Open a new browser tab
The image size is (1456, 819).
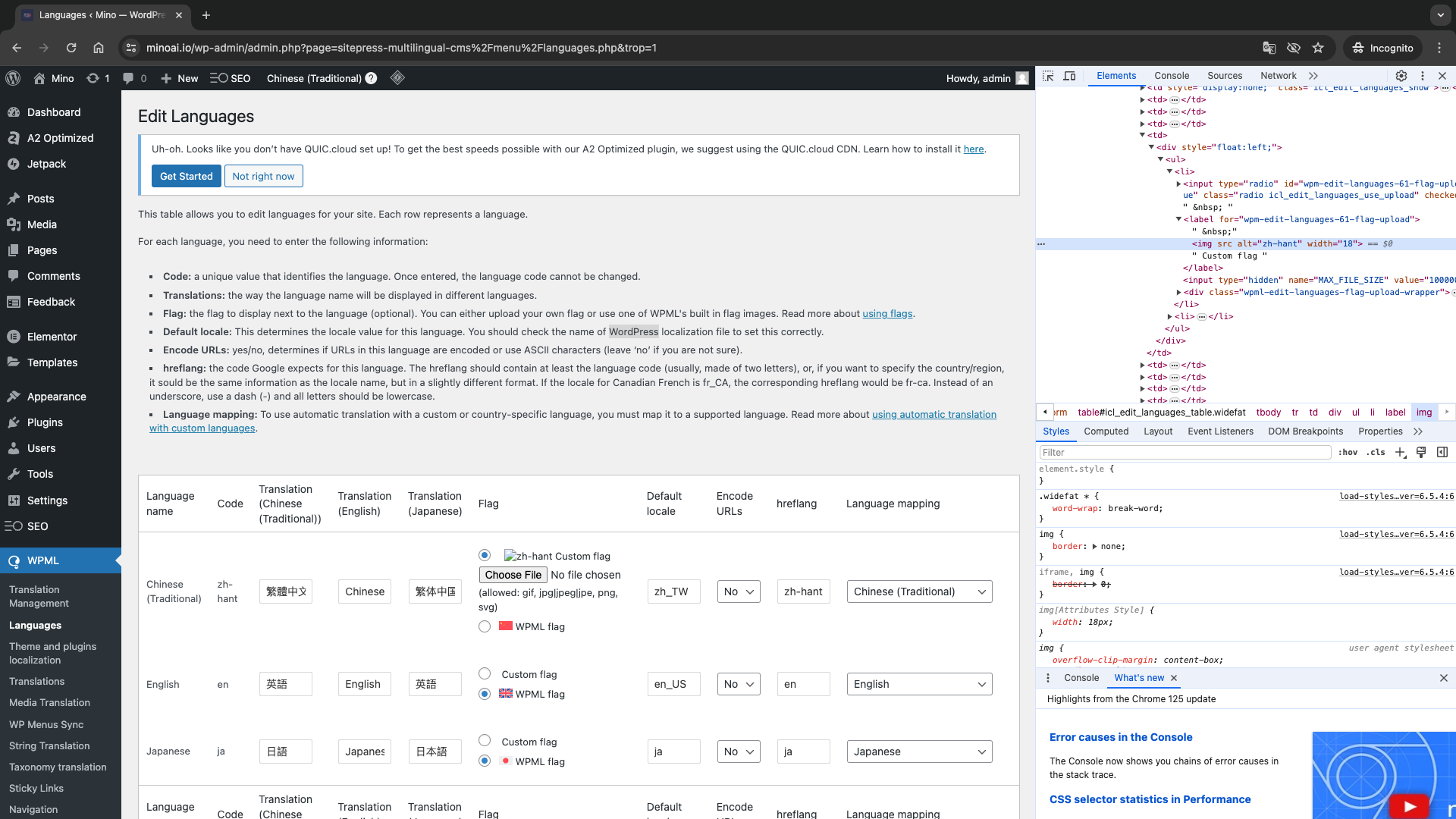[x=206, y=15]
